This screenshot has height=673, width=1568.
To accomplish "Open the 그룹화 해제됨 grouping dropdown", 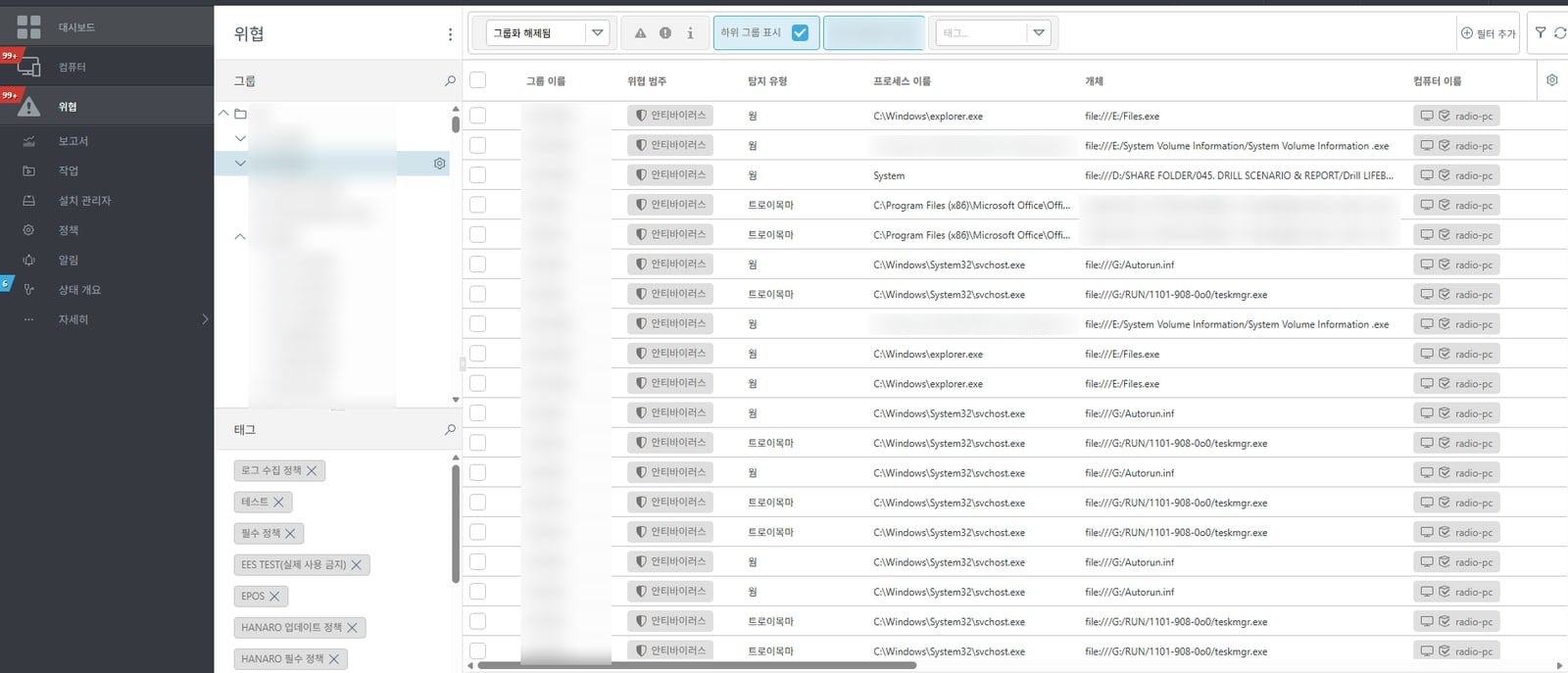I will click(549, 33).
